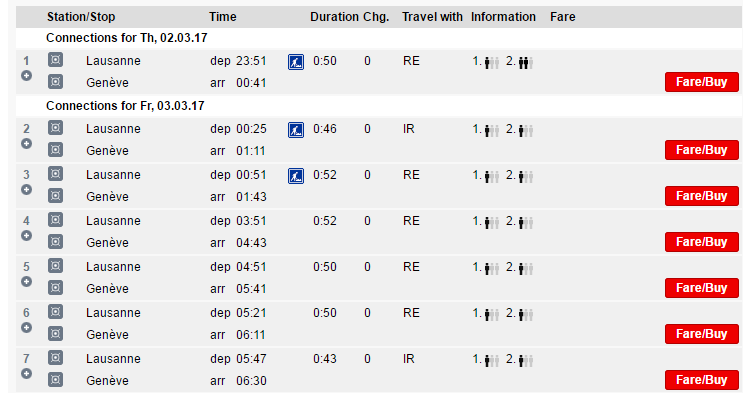Click the Duration column header
Viewport: 743px width, 393px height.
(x=335, y=17)
